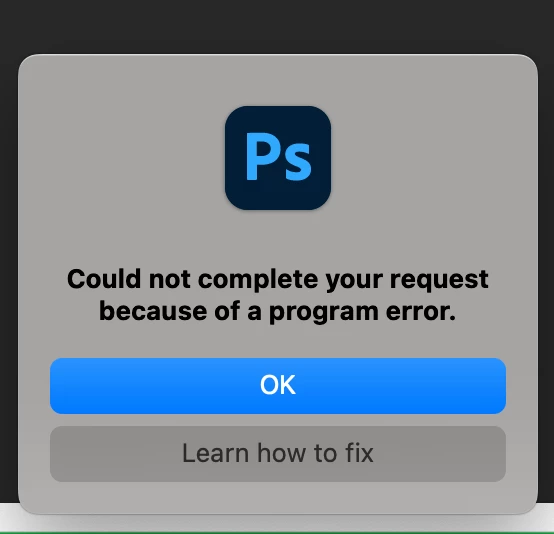Click the dark blue Photoshop logo square
Viewport: 554px width, 534px height.
pyautogui.click(x=278, y=158)
